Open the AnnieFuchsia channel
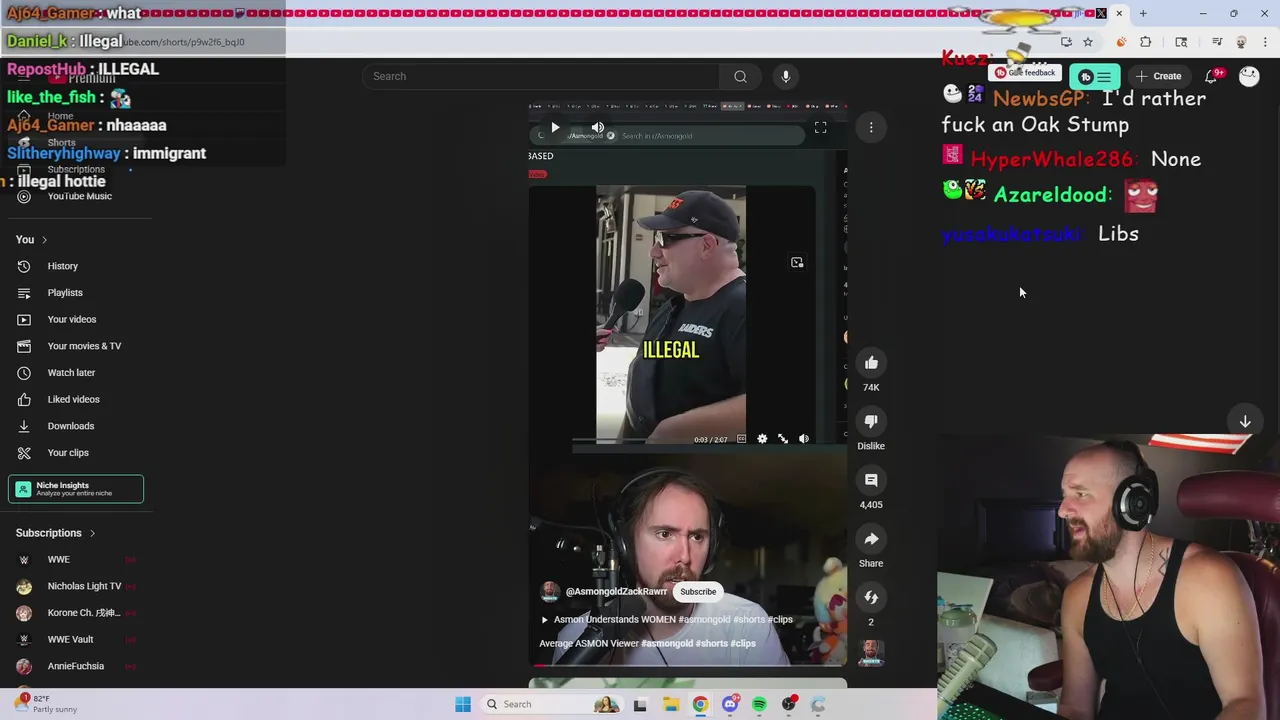 click(x=78, y=666)
